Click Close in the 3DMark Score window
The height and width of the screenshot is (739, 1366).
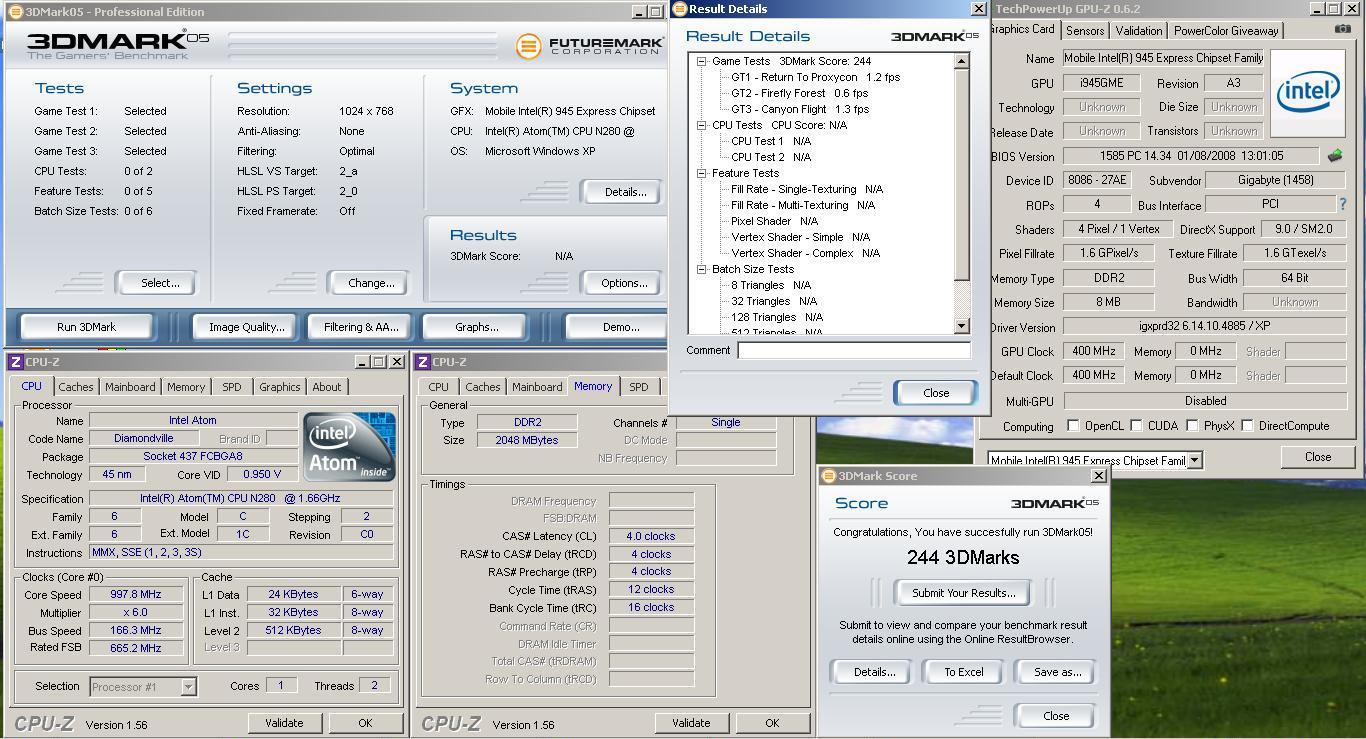(1056, 716)
